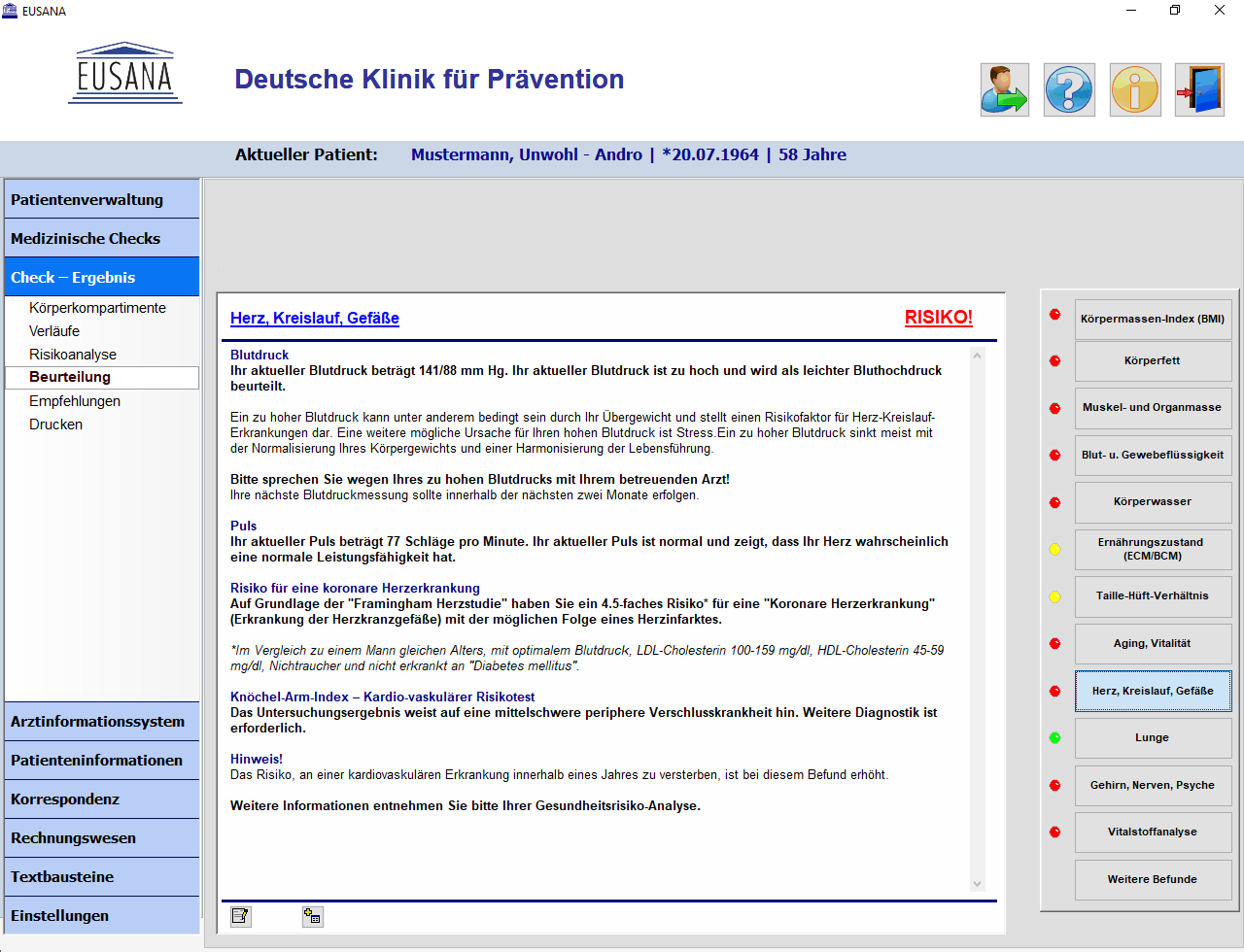Image resolution: width=1244 pixels, height=952 pixels.
Task: Click the Körperfett button
Action: pos(1153,360)
